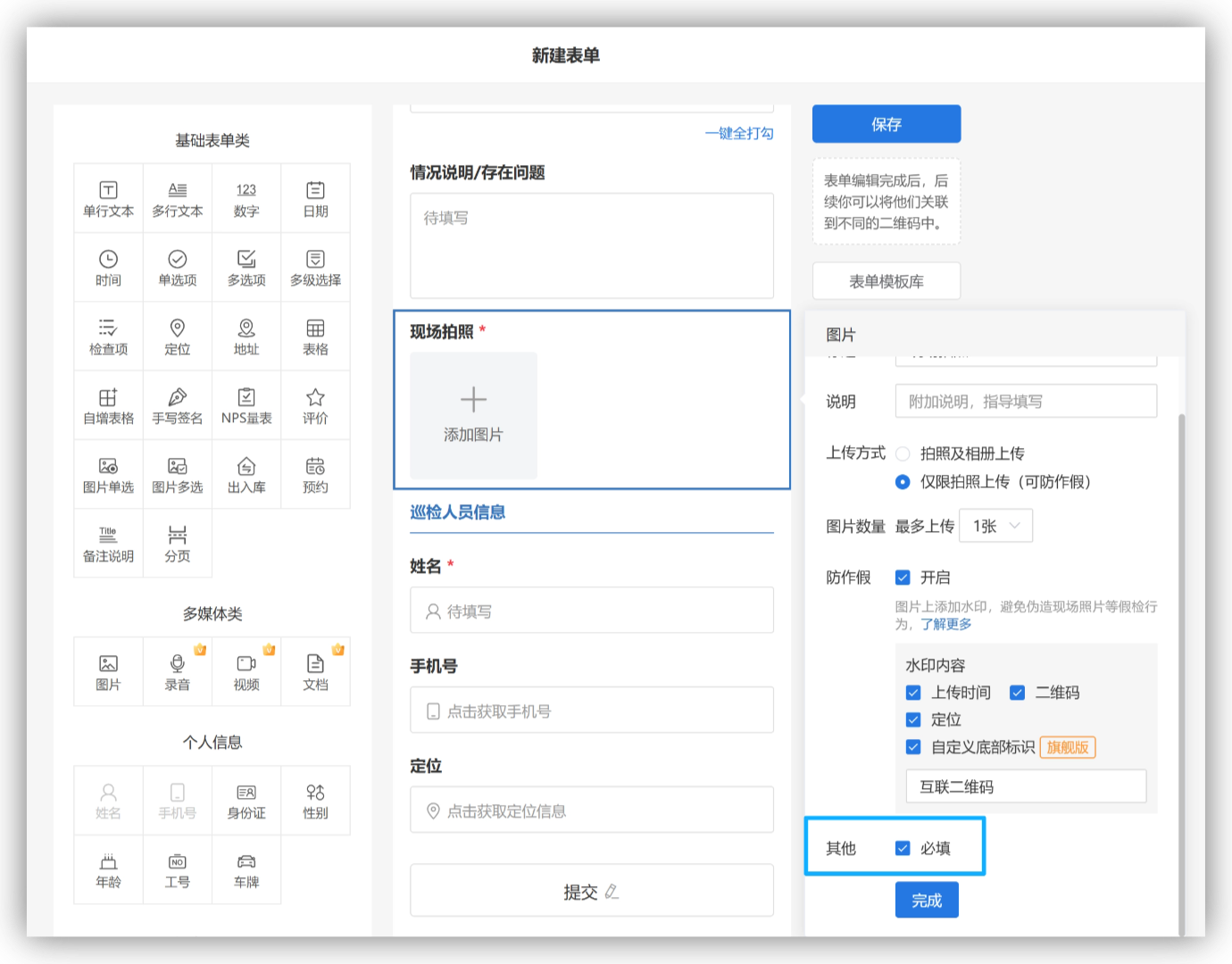Viewport: 1232px width, 964px height.
Task: Choose the NPS量表 component icon
Action: (246, 404)
